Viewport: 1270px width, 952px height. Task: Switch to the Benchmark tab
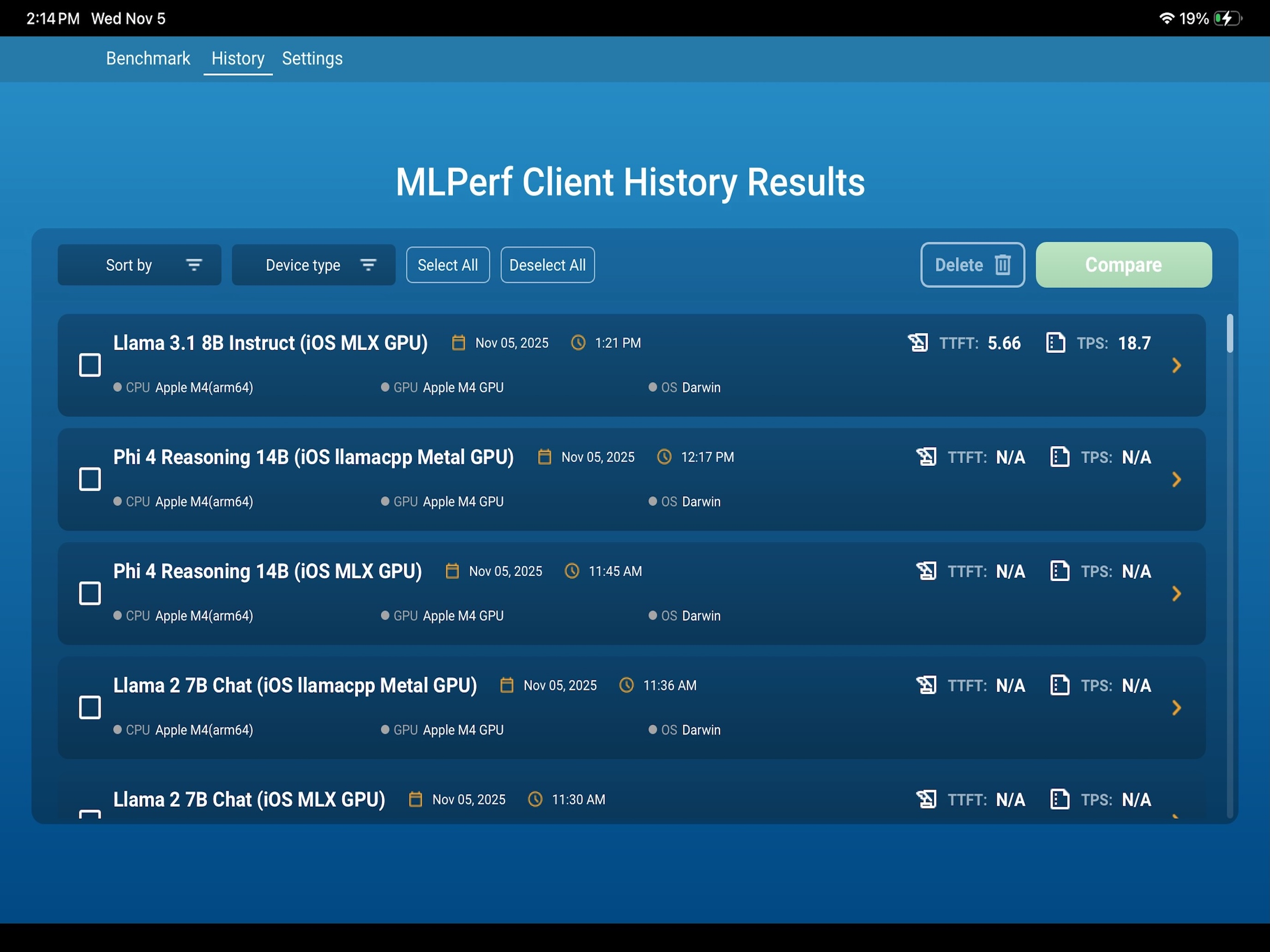tap(148, 58)
